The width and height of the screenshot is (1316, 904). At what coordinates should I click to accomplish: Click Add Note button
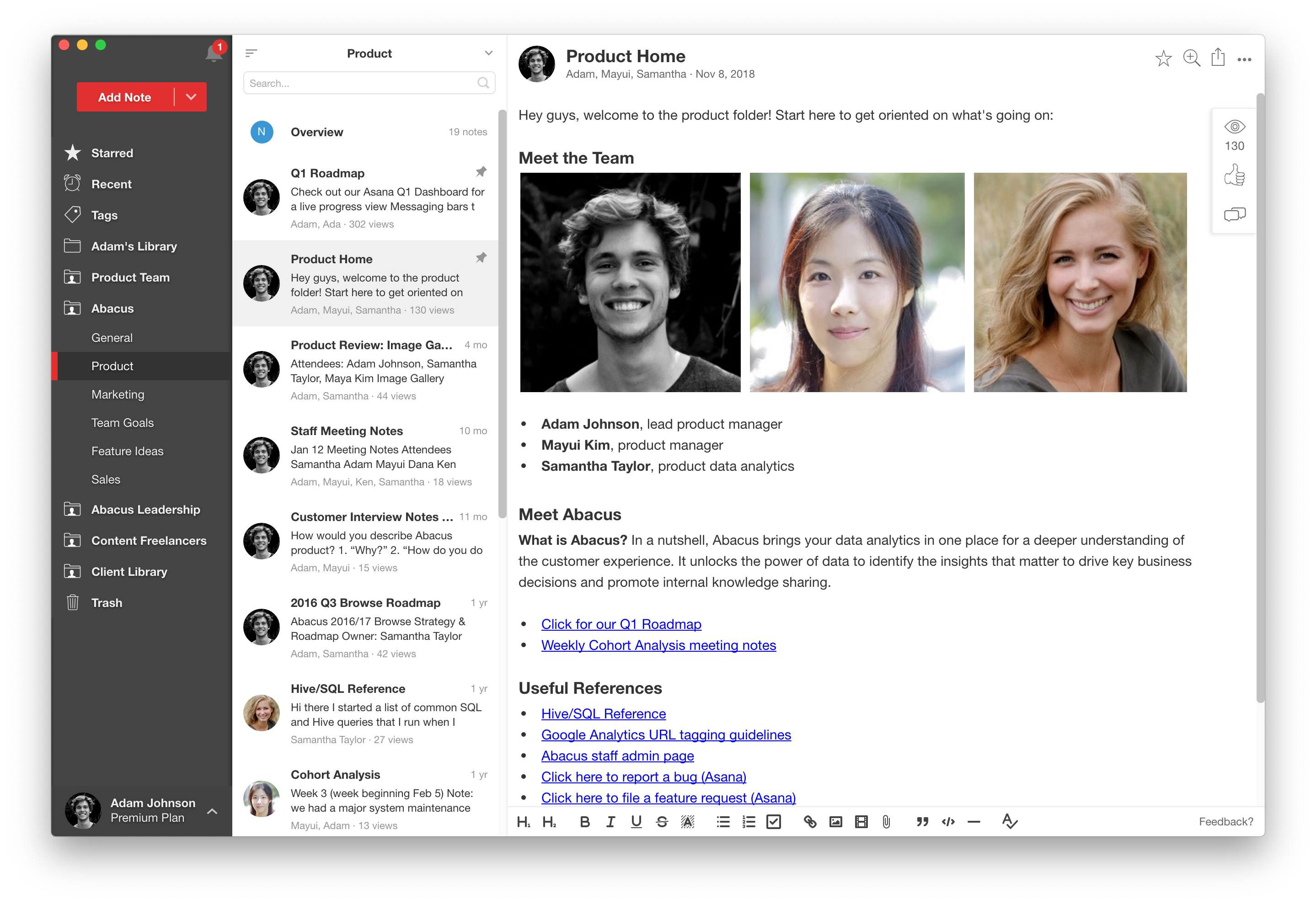point(125,97)
